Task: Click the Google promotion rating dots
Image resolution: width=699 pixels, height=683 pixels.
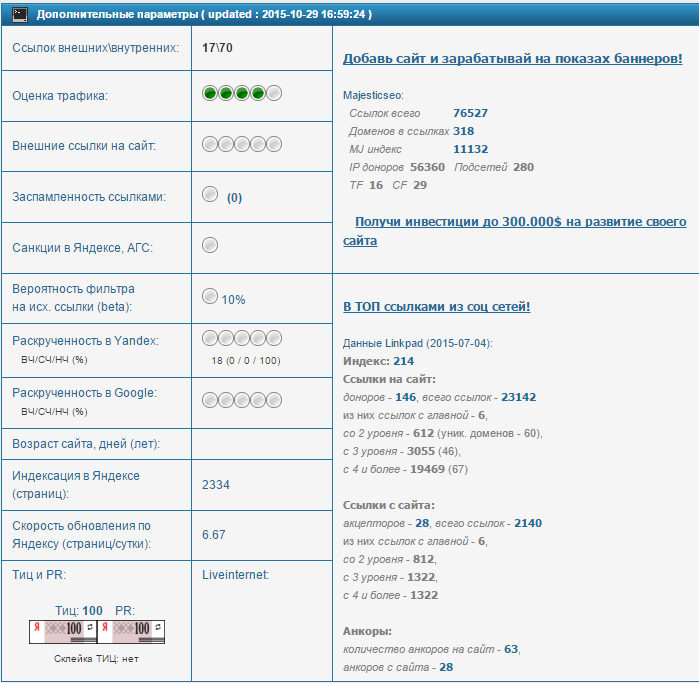Action: (242, 400)
